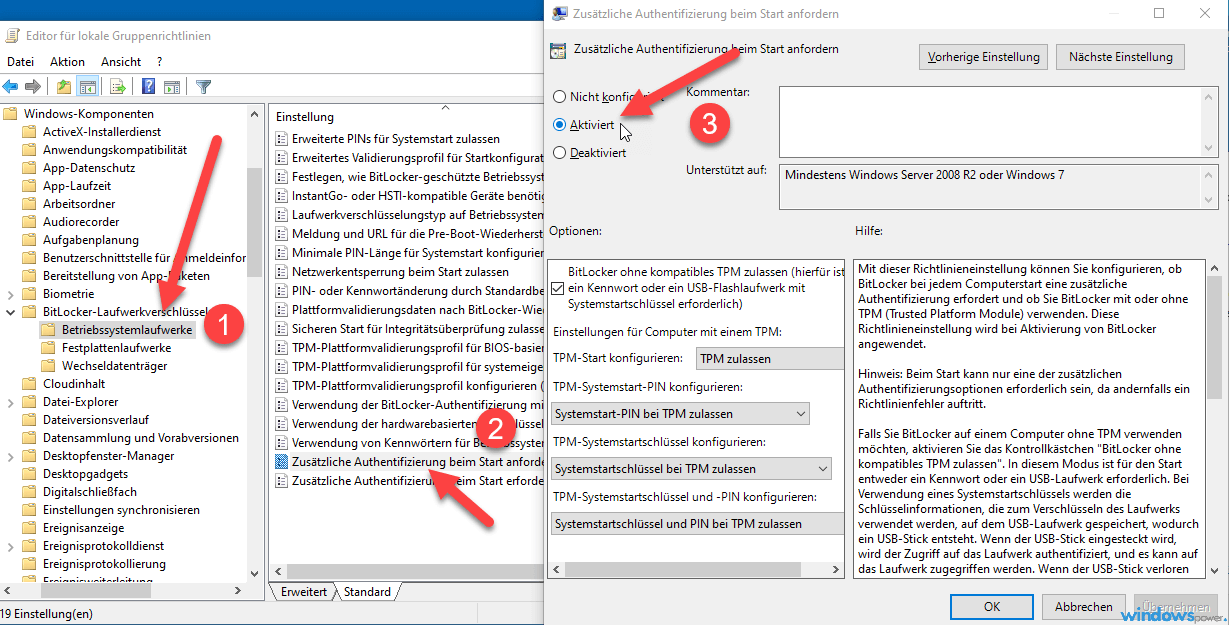This screenshot has height=625, width=1229.
Task: Go up one level with the folder-up icon
Action: point(64,87)
